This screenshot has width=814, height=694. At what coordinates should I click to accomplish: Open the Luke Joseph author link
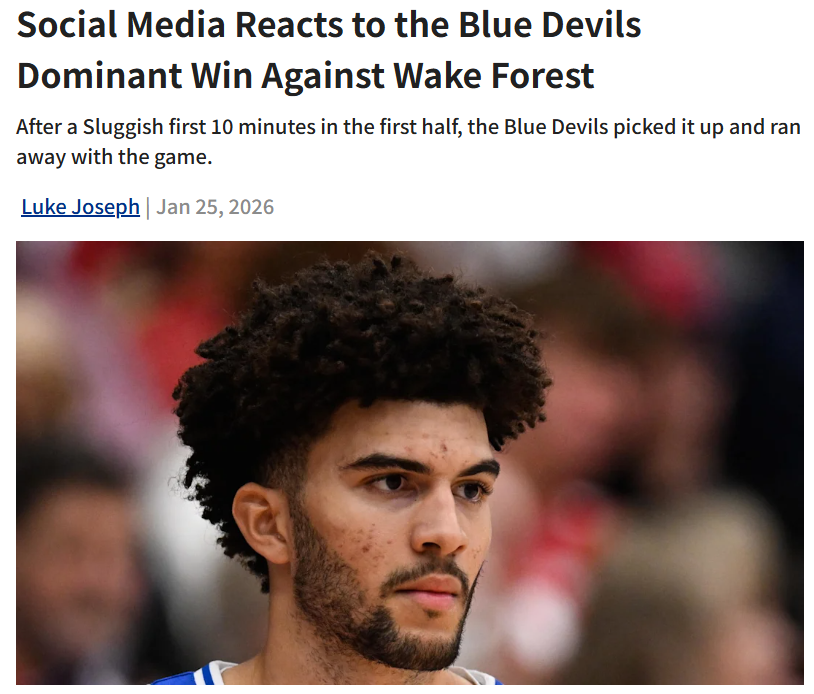tap(80, 207)
